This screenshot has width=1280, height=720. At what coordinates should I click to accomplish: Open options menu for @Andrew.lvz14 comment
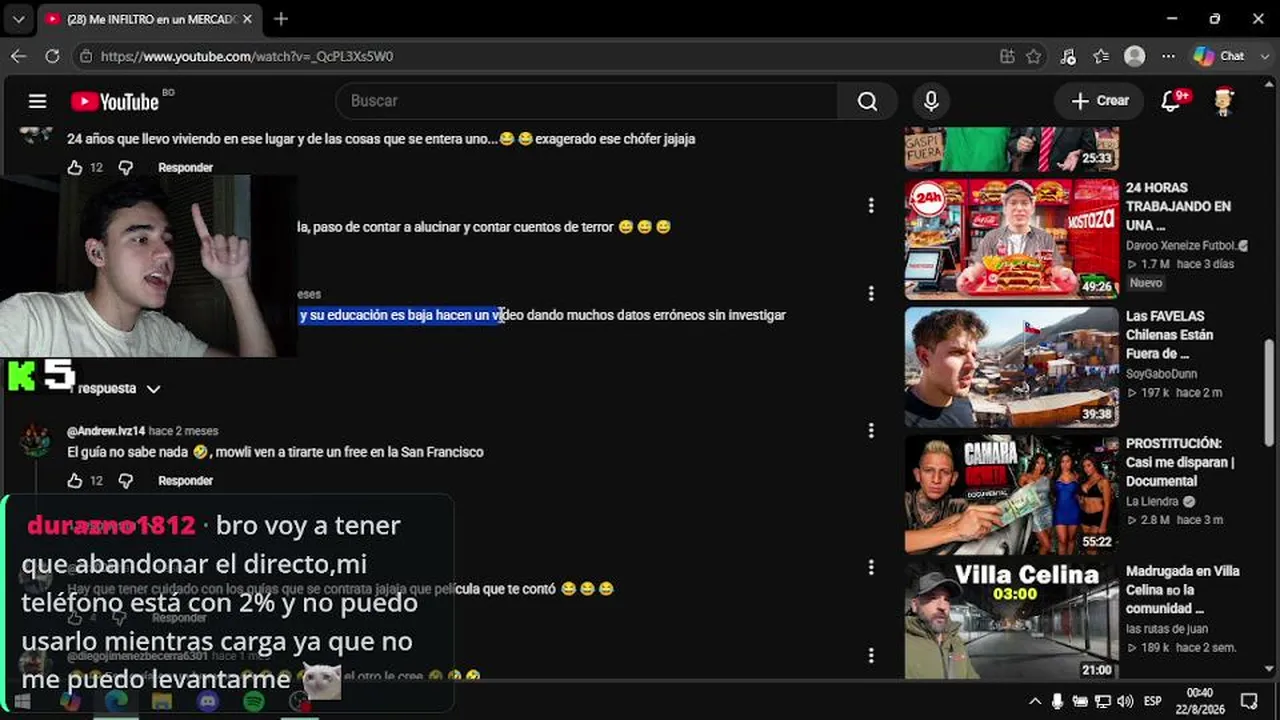coord(871,430)
